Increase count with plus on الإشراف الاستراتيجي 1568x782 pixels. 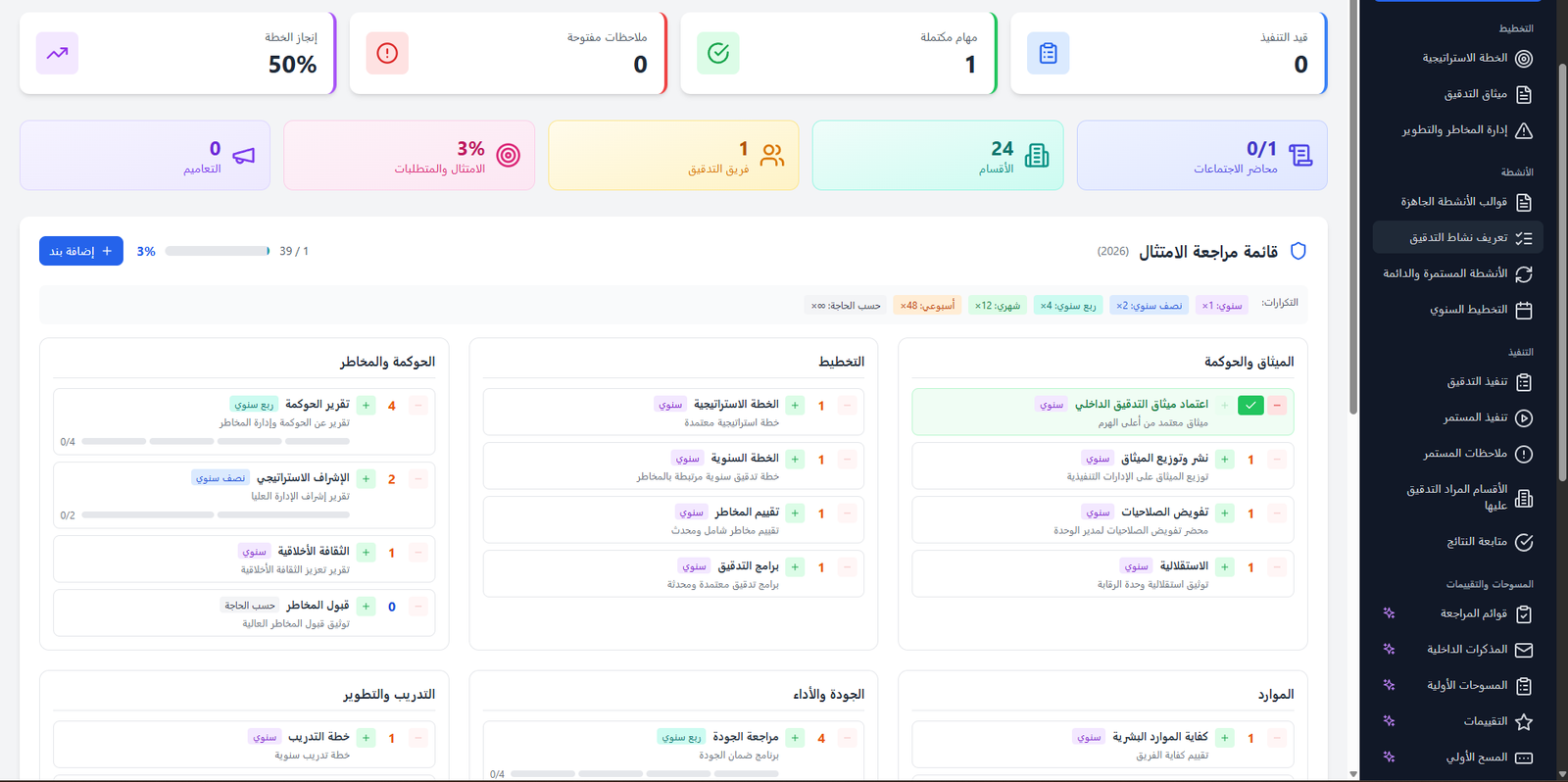pyautogui.click(x=366, y=479)
